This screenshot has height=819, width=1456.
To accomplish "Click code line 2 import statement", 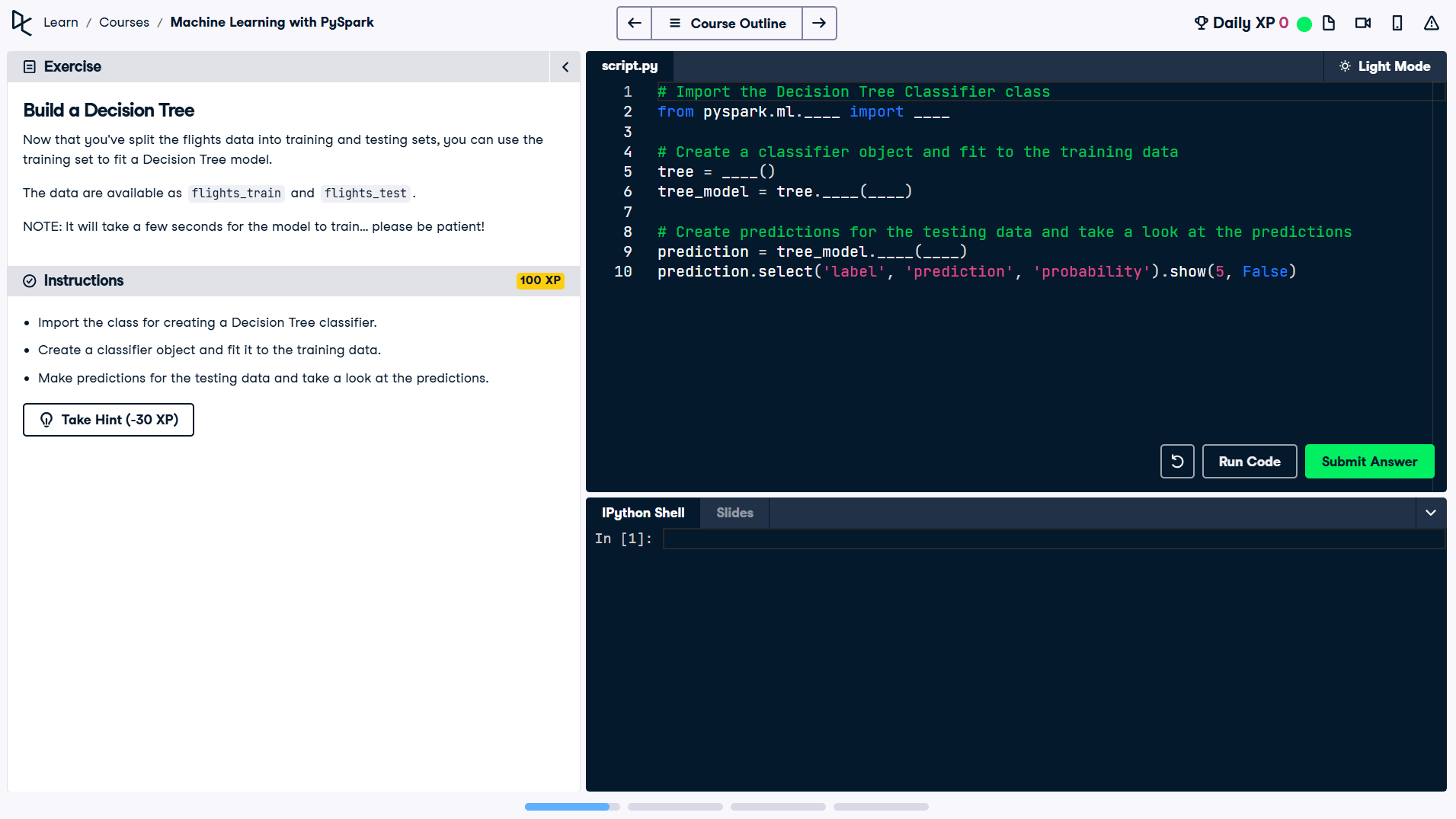I will [803, 112].
